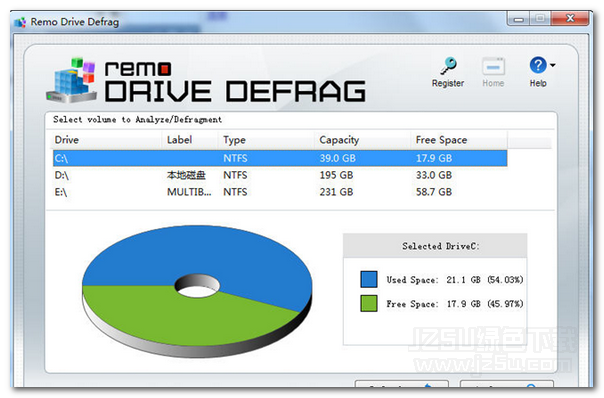
Task: Click the title bar app icon
Action: pos(20,22)
